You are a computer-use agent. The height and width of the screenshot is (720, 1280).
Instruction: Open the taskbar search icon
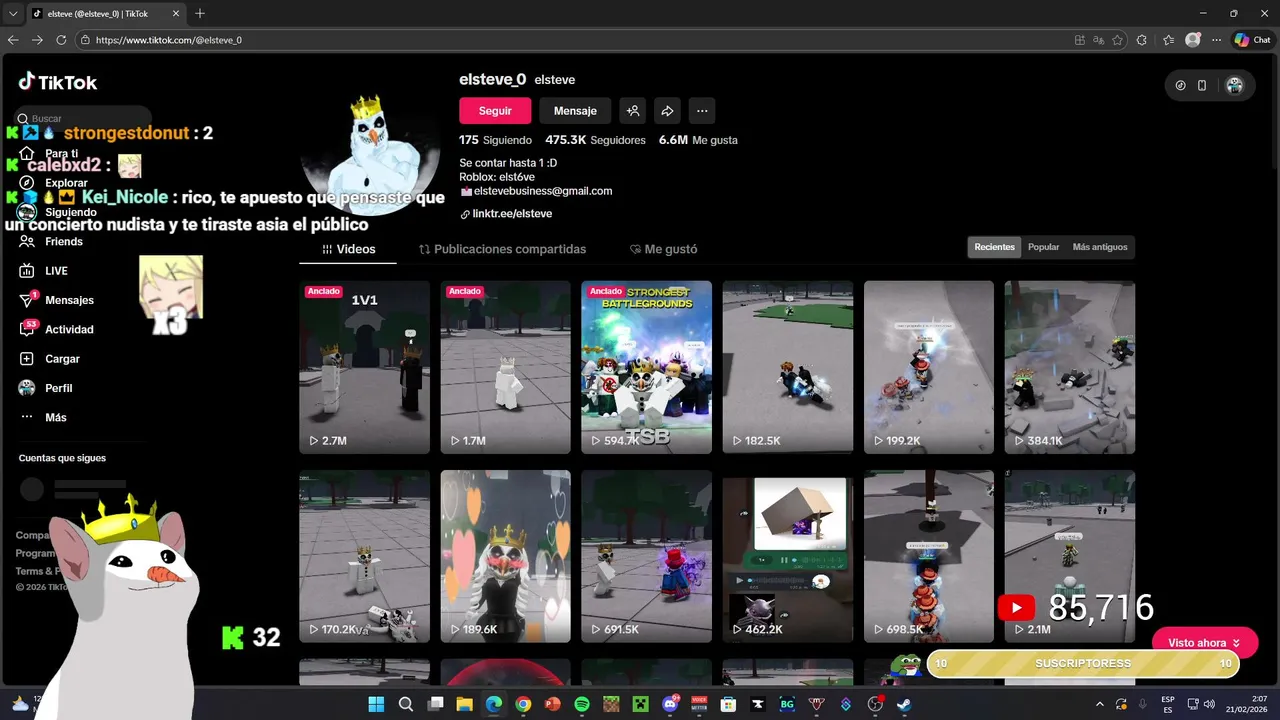pyautogui.click(x=406, y=704)
